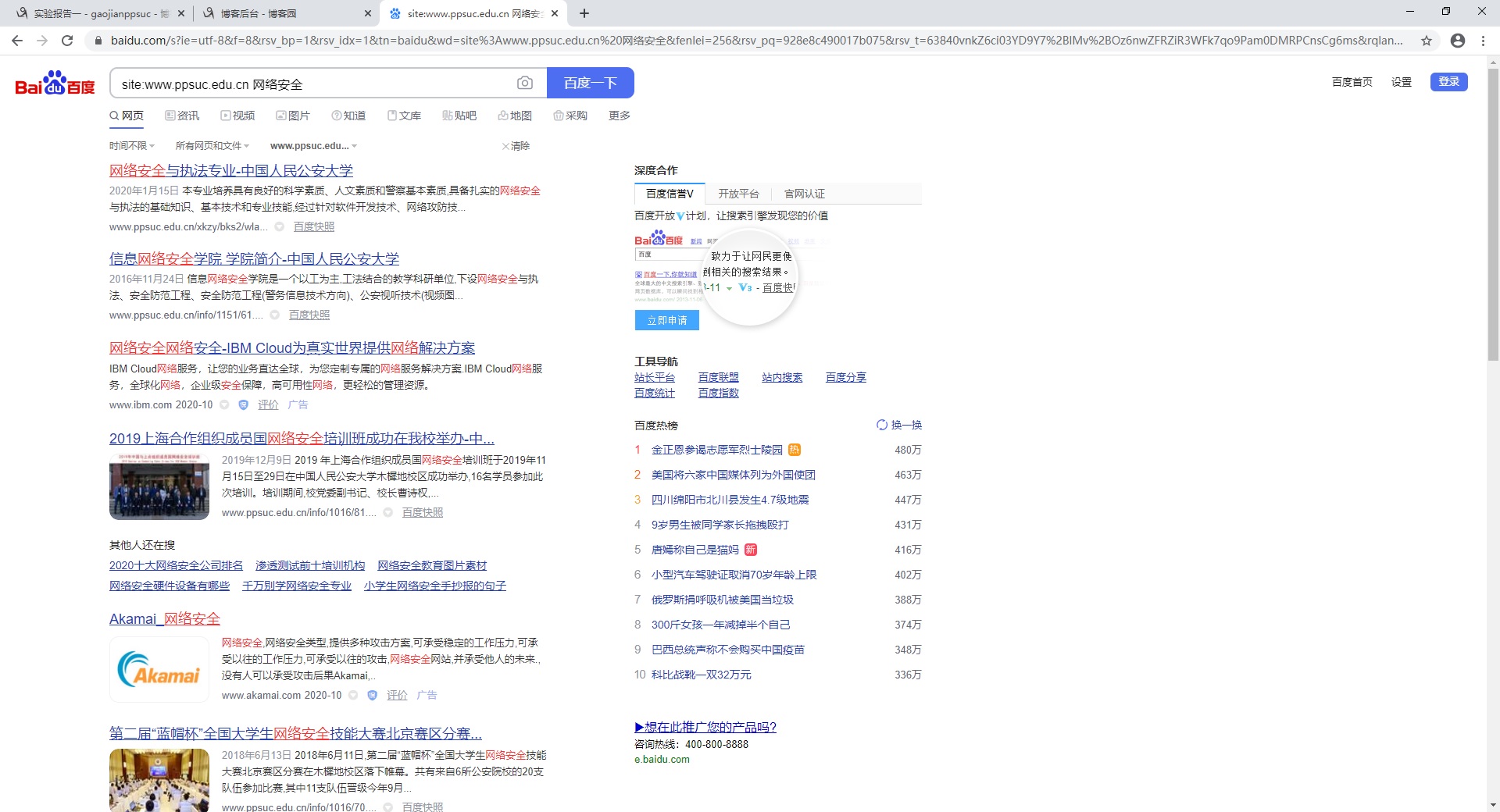This screenshot has height=812, width=1500.
Task: Open the 站长平台 tool link
Action: coord(655,377)
